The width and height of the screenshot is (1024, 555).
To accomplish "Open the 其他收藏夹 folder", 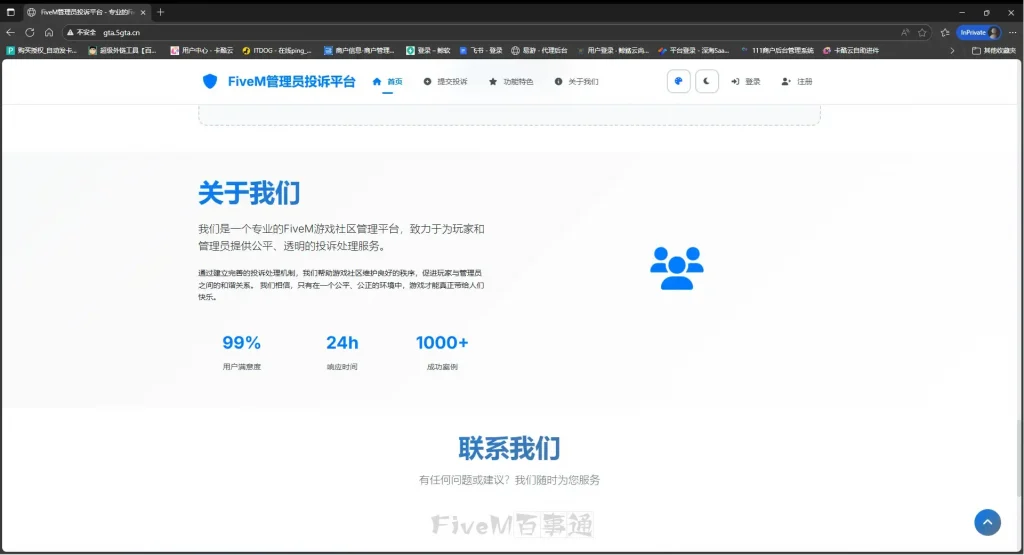I will pos(994,50).
